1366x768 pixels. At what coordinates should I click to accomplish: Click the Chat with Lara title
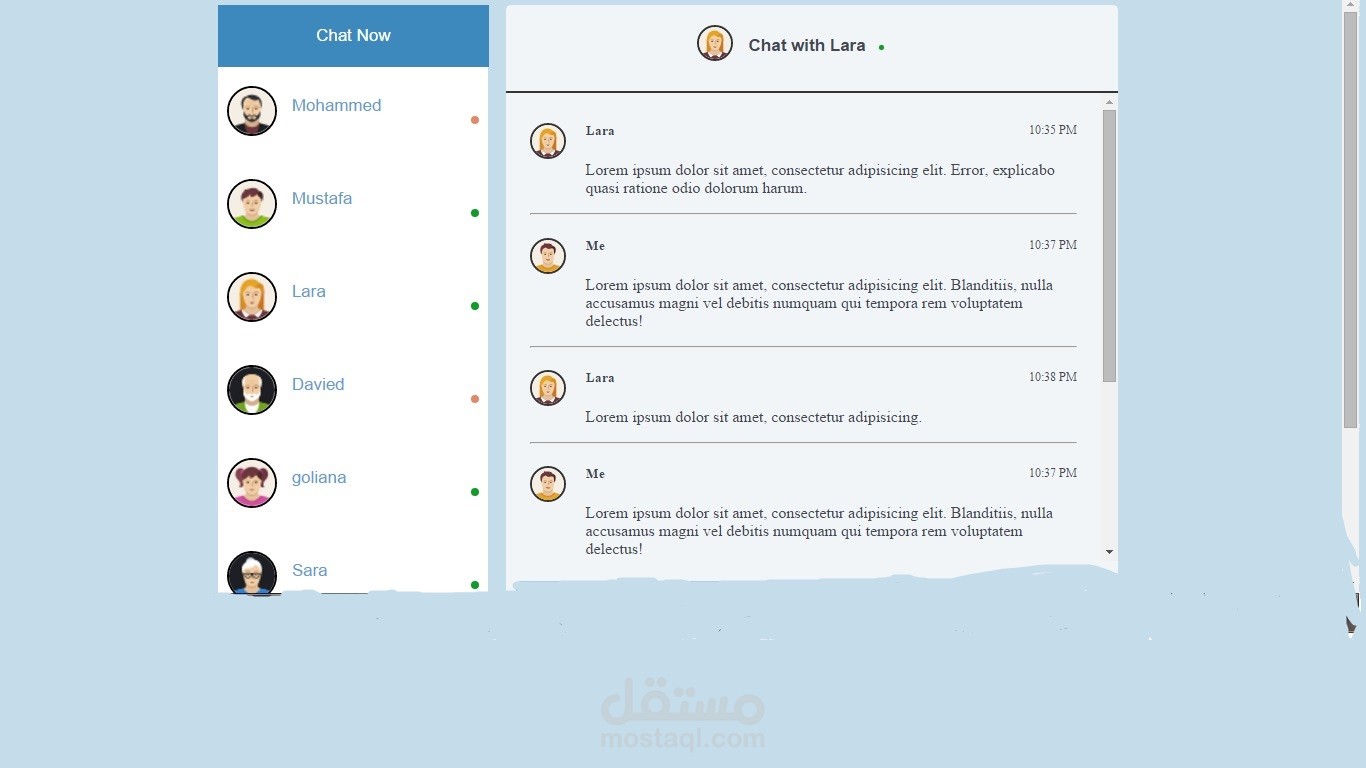pyautogui.click(x=806, y=45)
